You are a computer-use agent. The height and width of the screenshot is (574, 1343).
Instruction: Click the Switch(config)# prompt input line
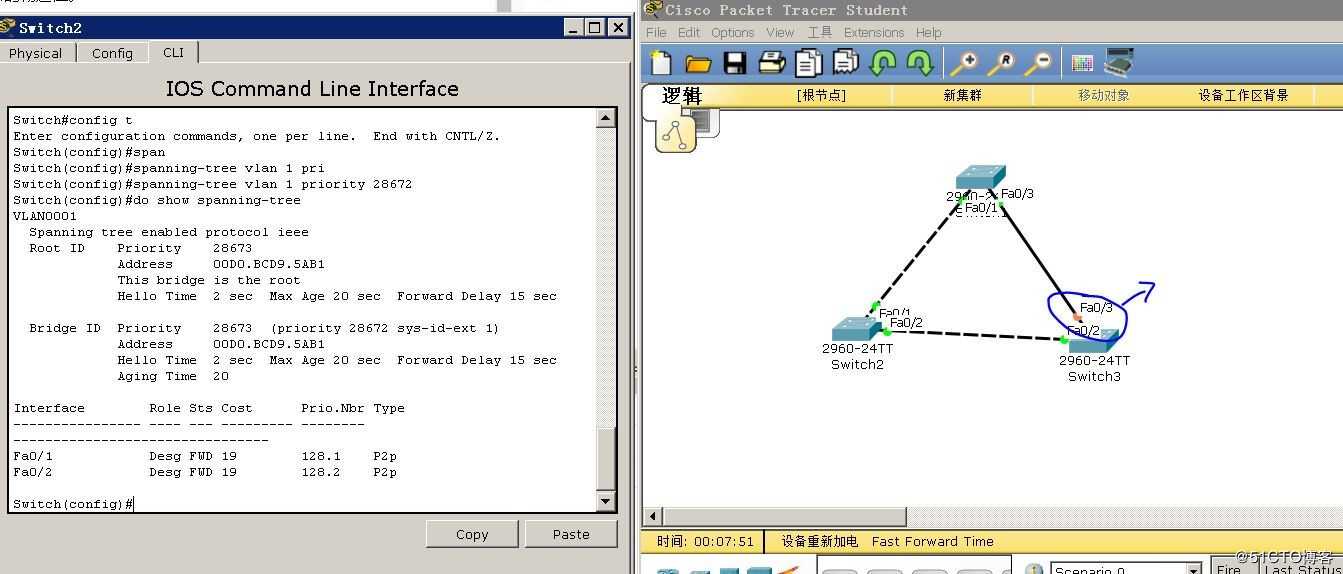pos(73,504)
